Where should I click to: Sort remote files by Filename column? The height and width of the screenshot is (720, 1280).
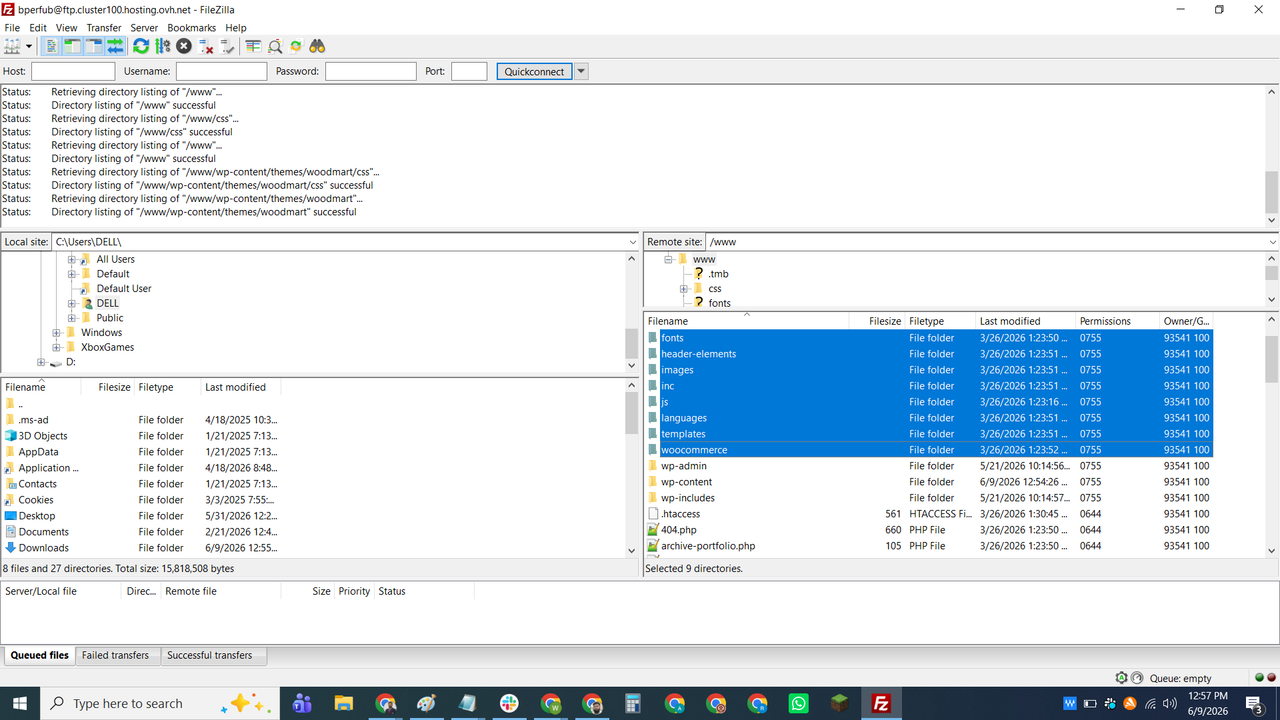coord(747,321)
